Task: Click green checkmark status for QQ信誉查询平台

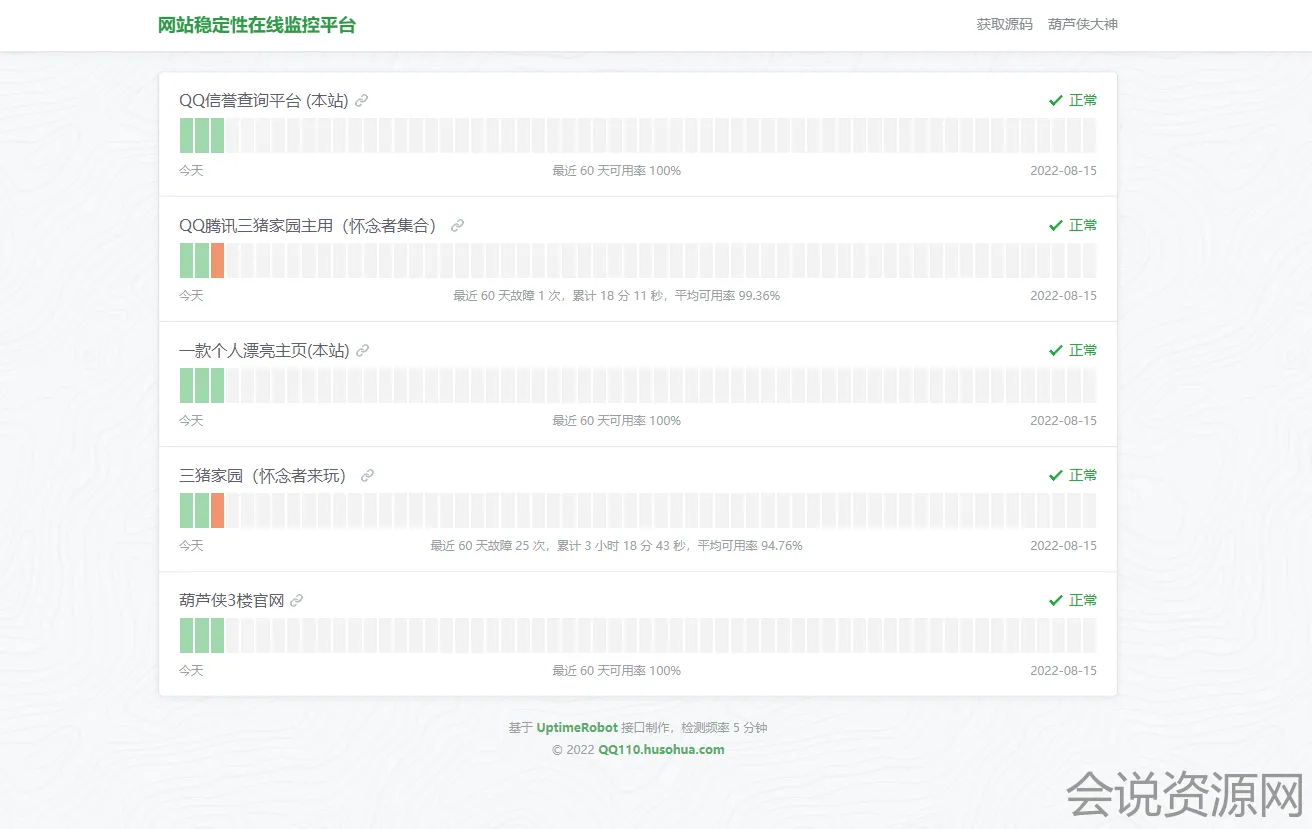Action: click(1055, 100)
